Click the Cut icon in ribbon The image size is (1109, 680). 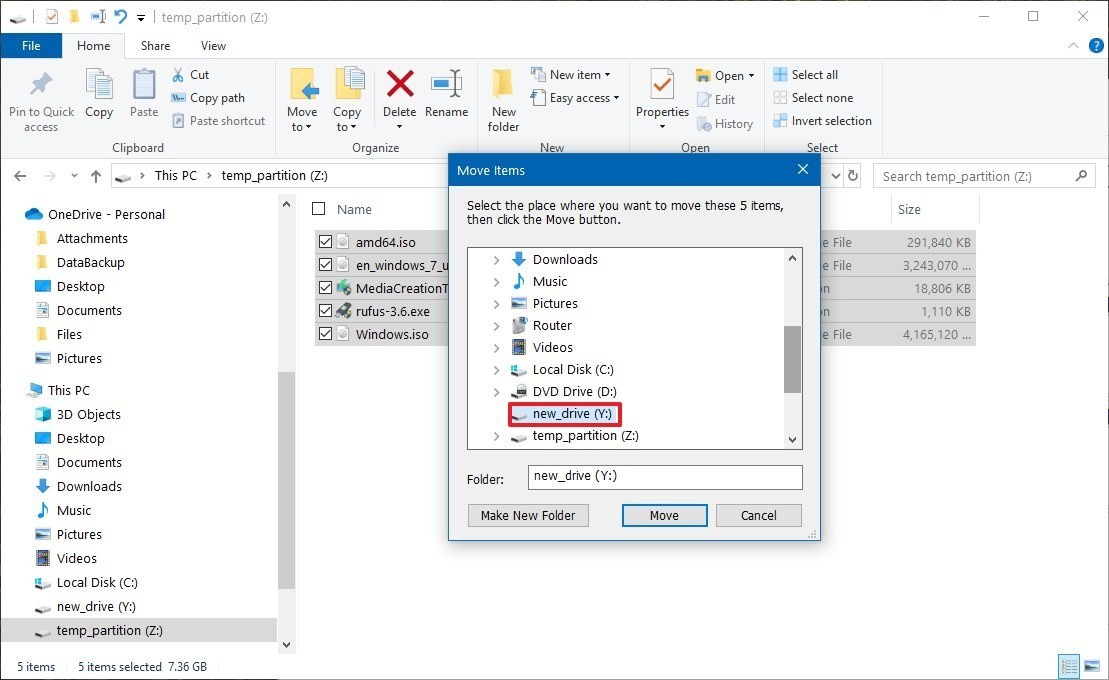[178, 75]
